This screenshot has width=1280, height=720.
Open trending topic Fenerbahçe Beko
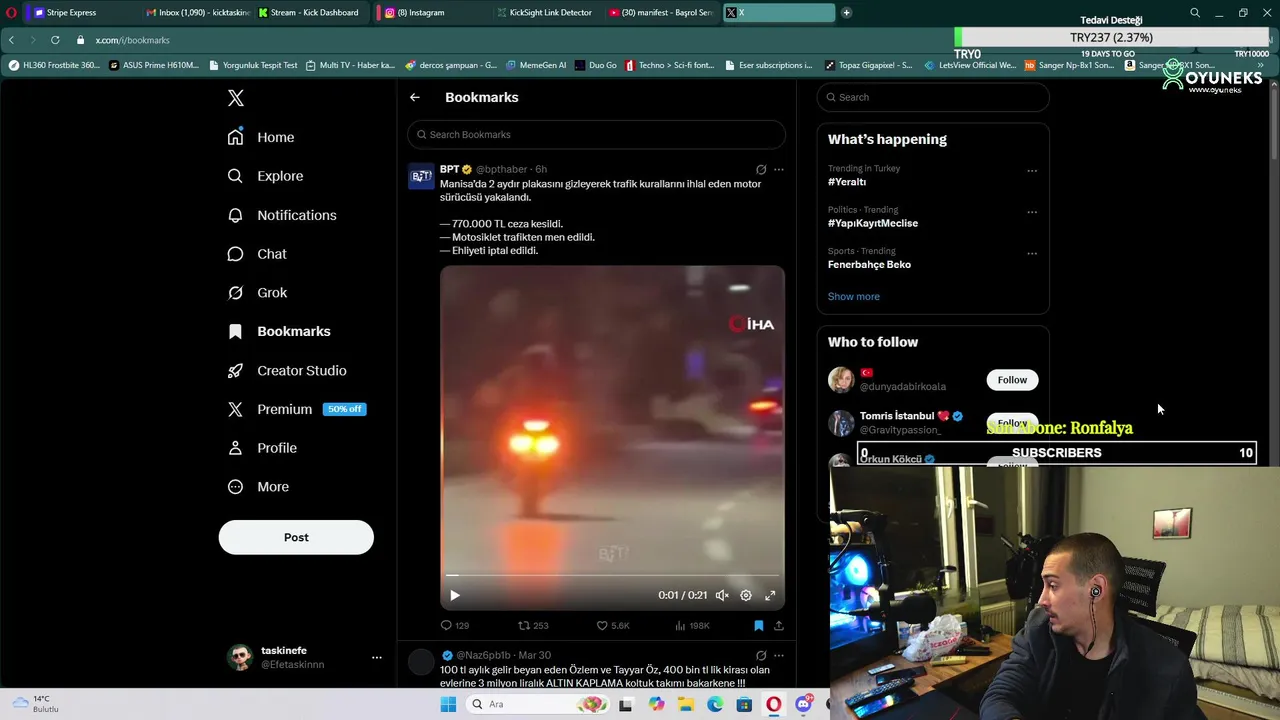[x=869, y=264]
